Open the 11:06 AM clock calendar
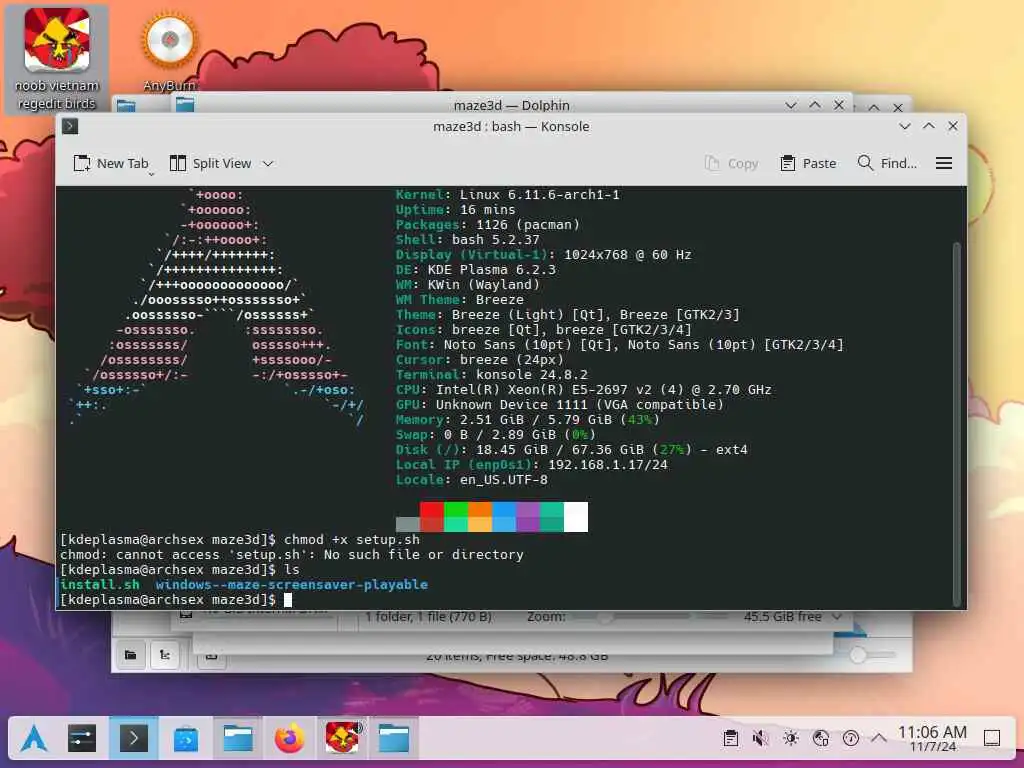 (x=932, y=739)
